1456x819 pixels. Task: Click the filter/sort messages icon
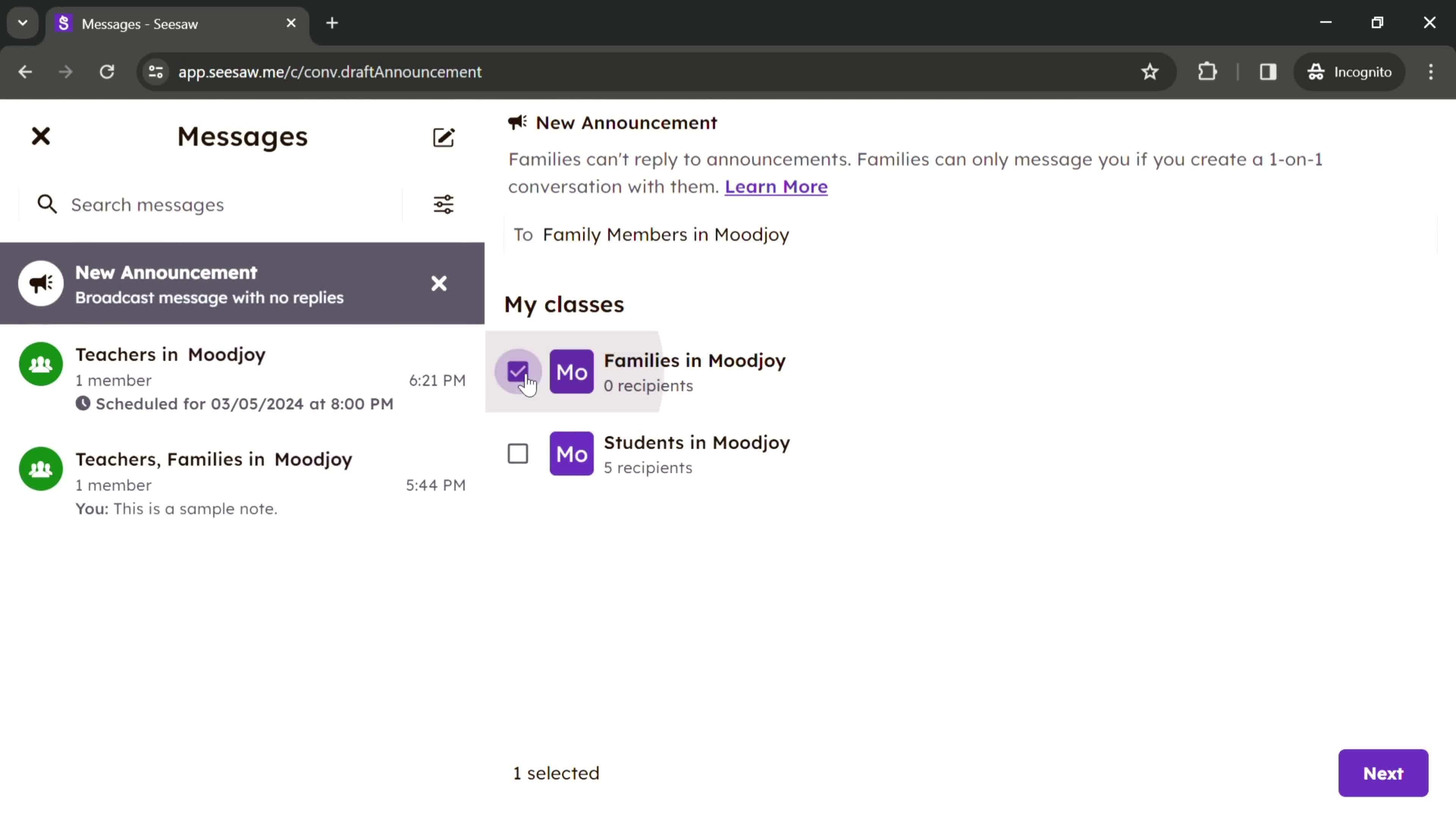(444, 204)
